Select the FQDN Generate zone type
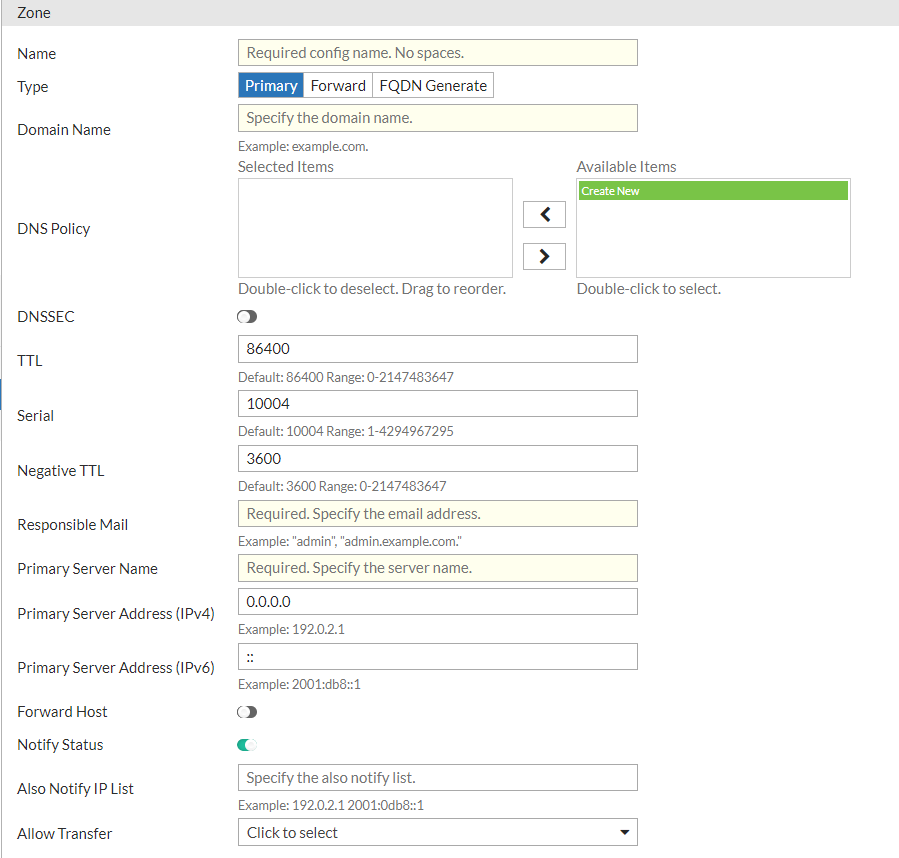This screenshot has height=858, width=899. click(432, 85)
